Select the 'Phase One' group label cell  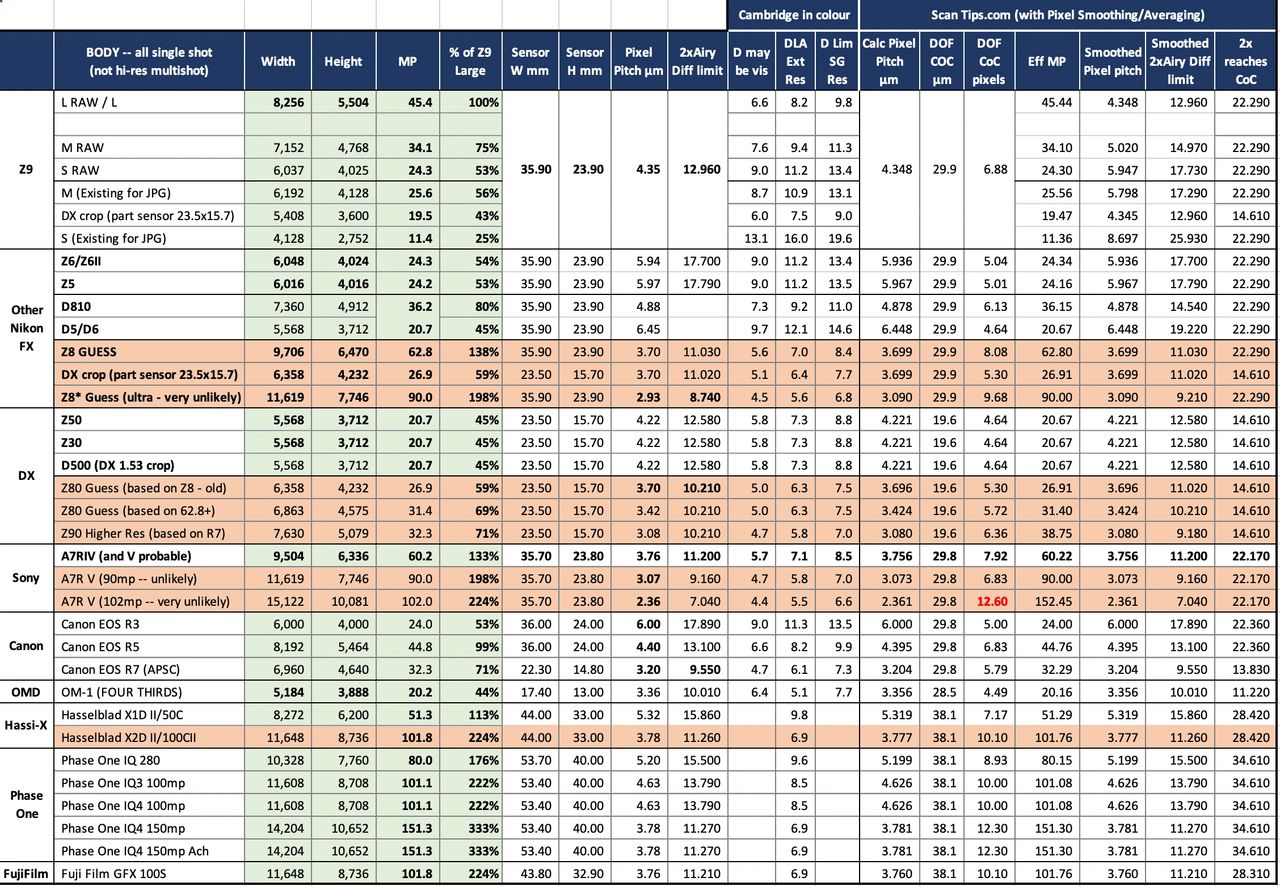[27, 804]
